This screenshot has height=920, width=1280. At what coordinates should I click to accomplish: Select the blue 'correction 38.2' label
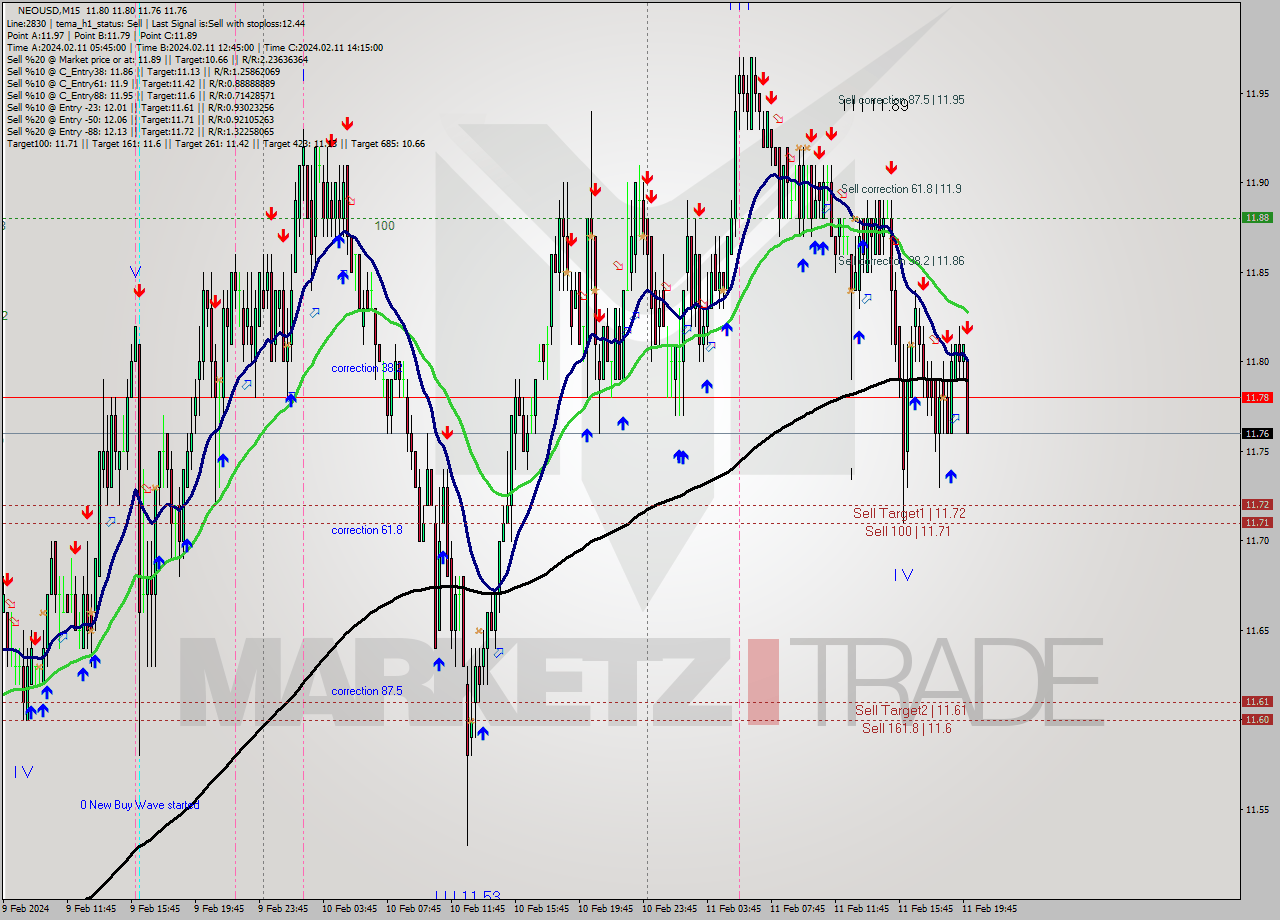367,368
